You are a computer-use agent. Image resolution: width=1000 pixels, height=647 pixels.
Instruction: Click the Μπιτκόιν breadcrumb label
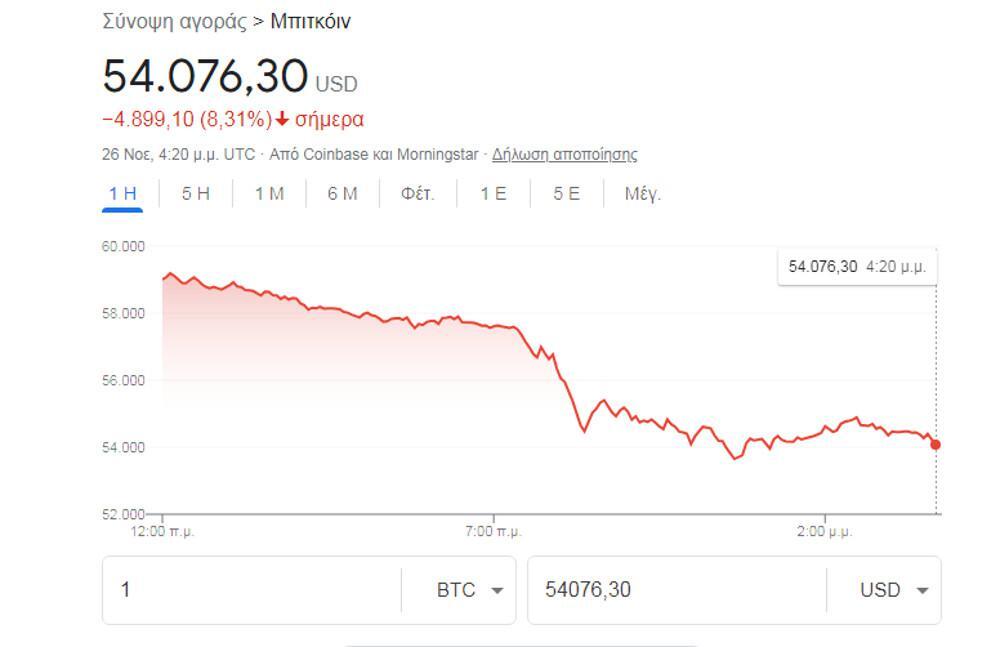click(310, 22)
